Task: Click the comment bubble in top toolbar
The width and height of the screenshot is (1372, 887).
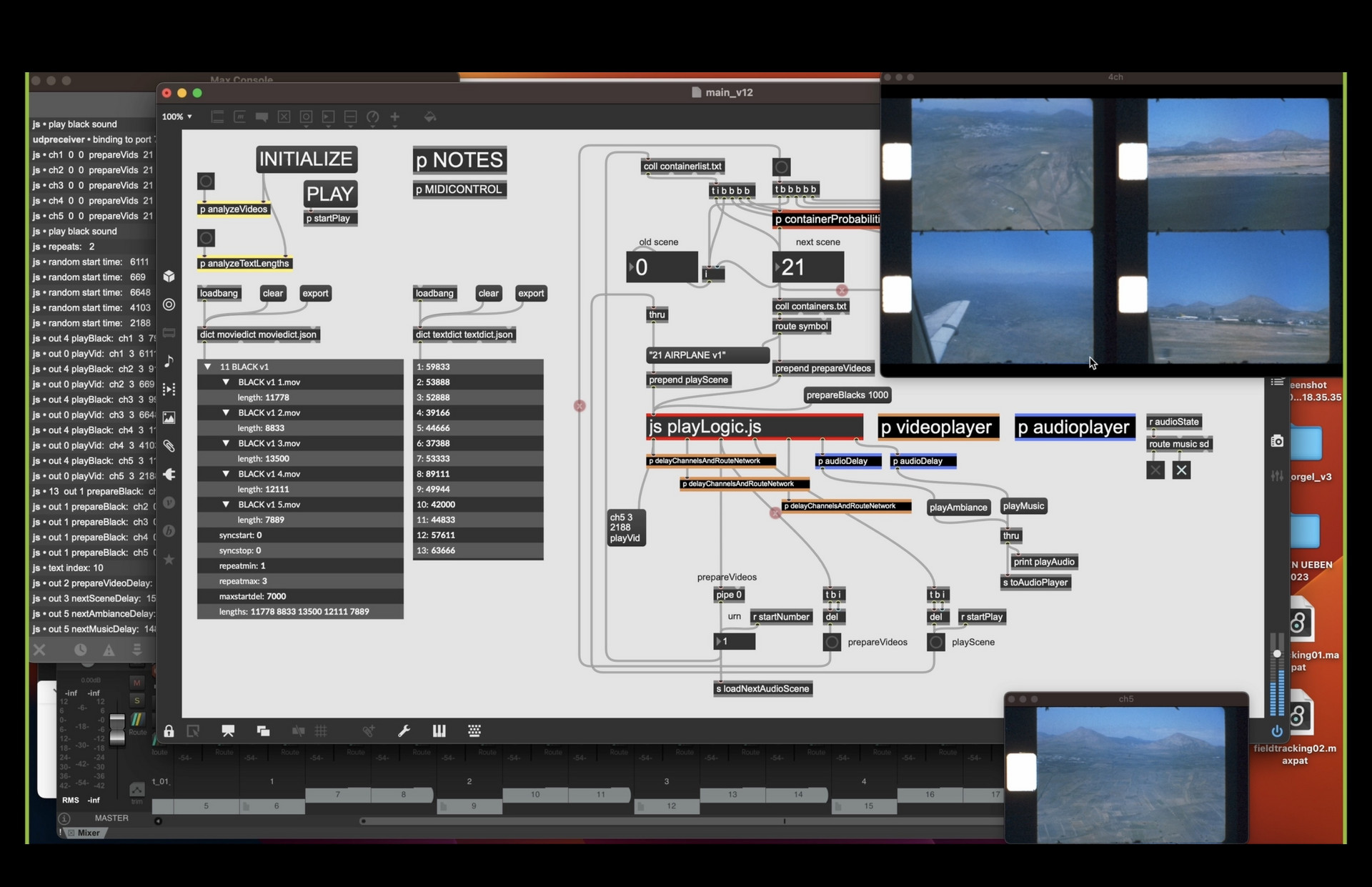Action: click(262, 117)
